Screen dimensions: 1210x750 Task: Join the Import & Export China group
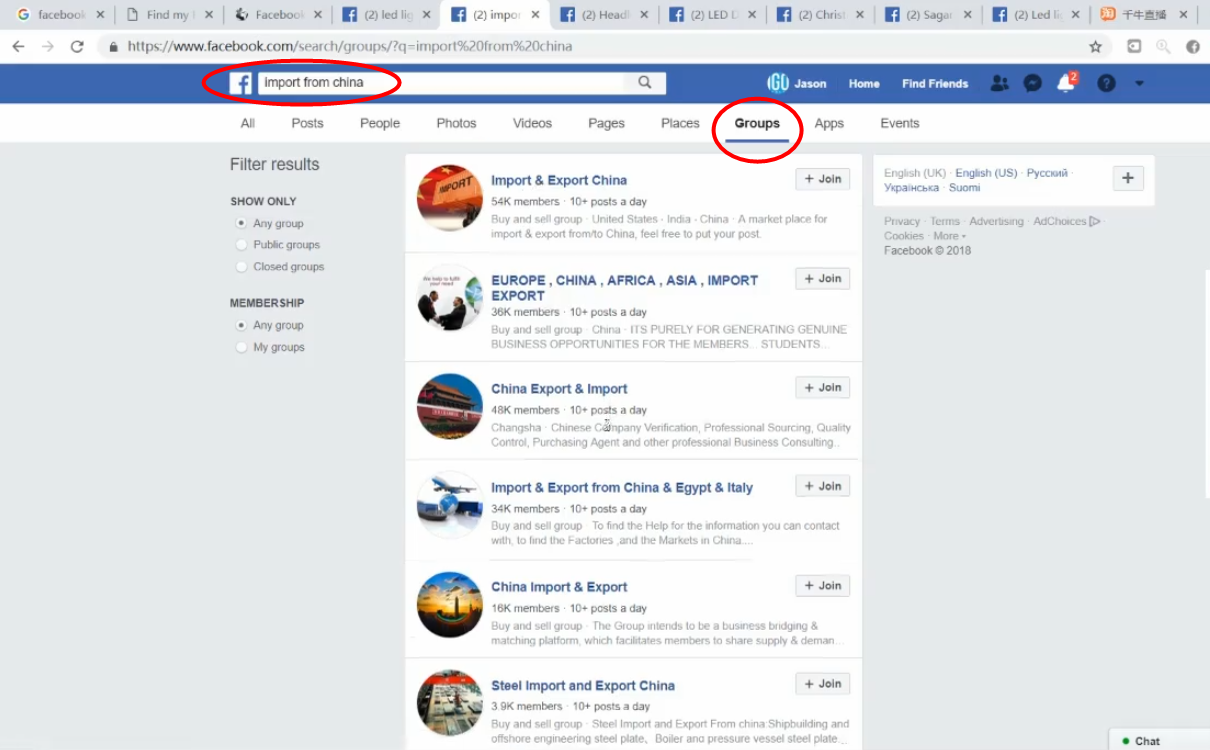823,179
